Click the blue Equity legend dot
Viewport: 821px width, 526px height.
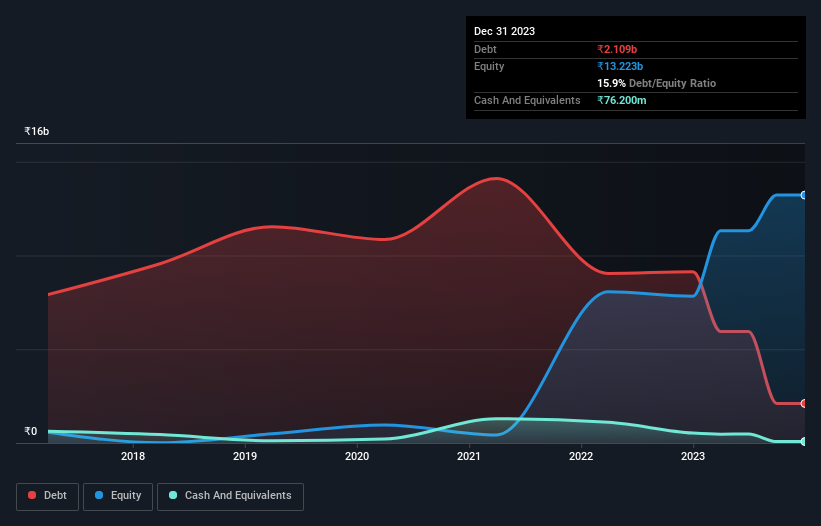coord(99,495)
